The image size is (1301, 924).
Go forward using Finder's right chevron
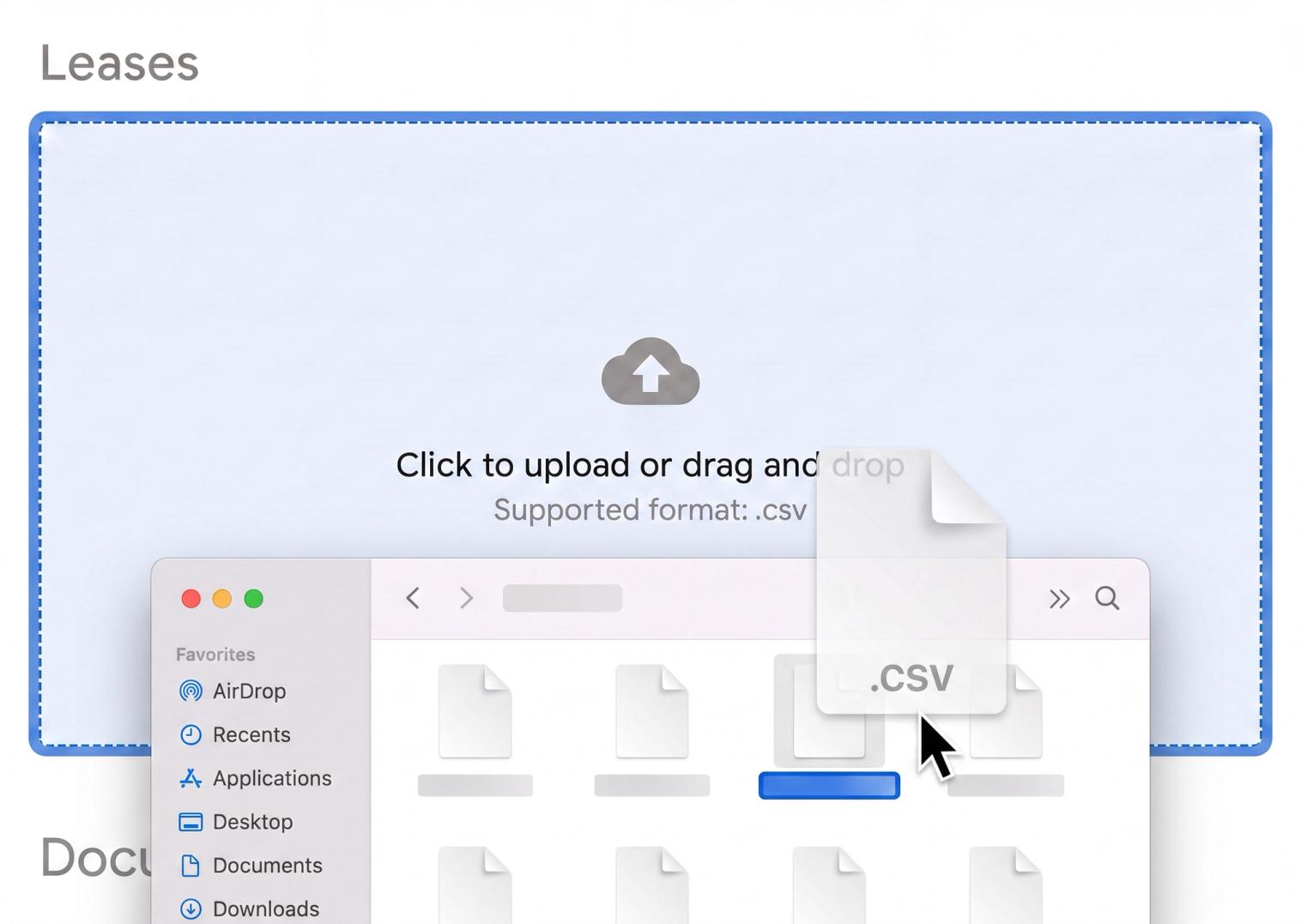(466, 598)
